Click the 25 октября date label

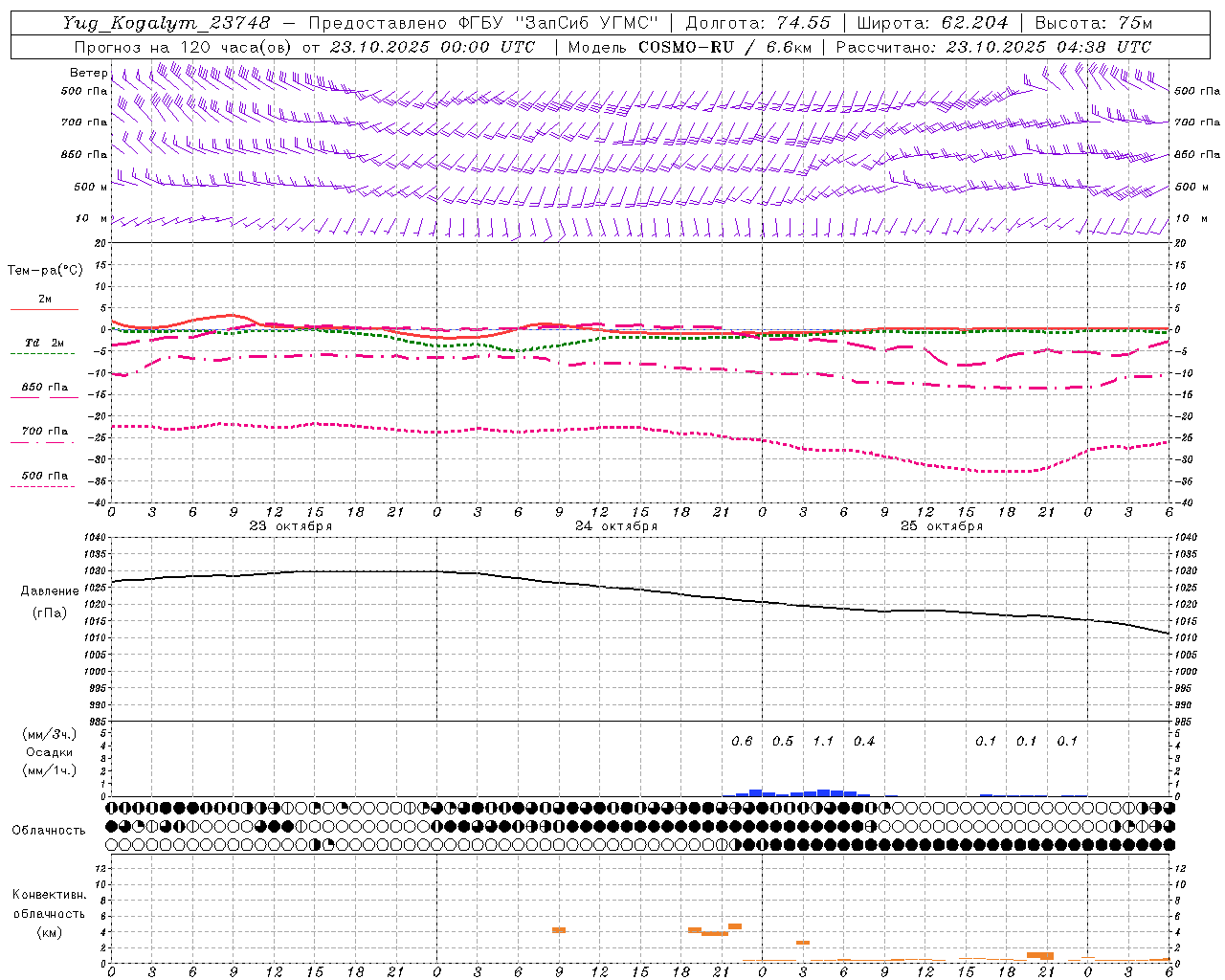click(942, 526)
